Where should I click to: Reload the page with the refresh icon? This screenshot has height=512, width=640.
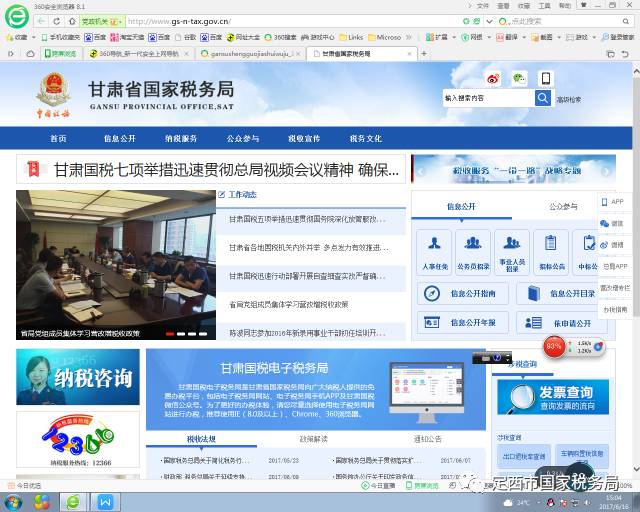tap(57, 21)
